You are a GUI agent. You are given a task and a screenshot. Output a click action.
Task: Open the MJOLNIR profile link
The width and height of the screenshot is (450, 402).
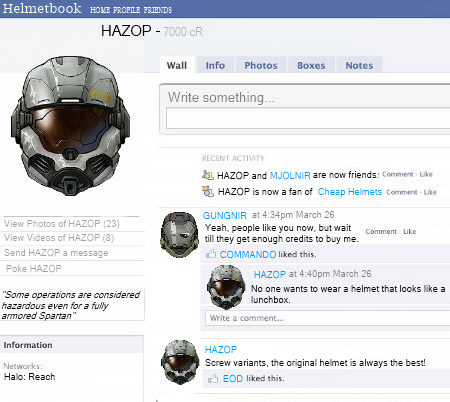[290, 175]
